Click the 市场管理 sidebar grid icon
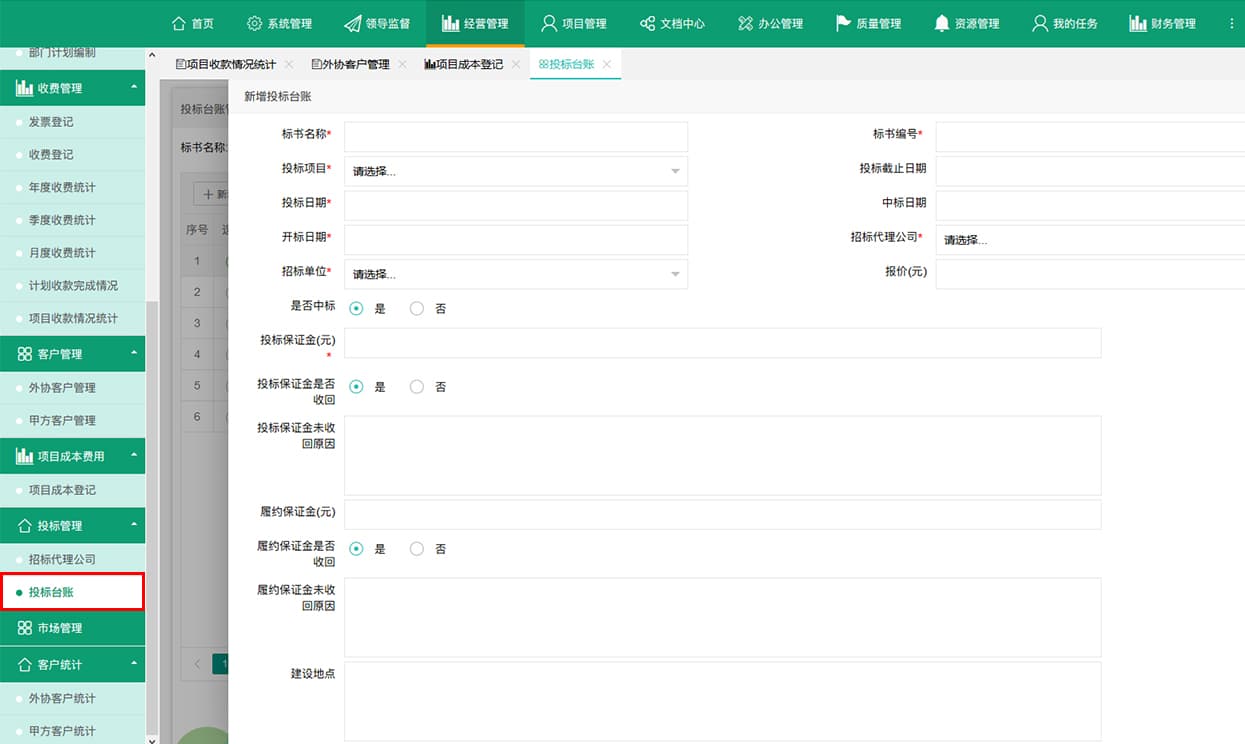The height and width of the screenshot is (744, 1245). tap(24, 628)
